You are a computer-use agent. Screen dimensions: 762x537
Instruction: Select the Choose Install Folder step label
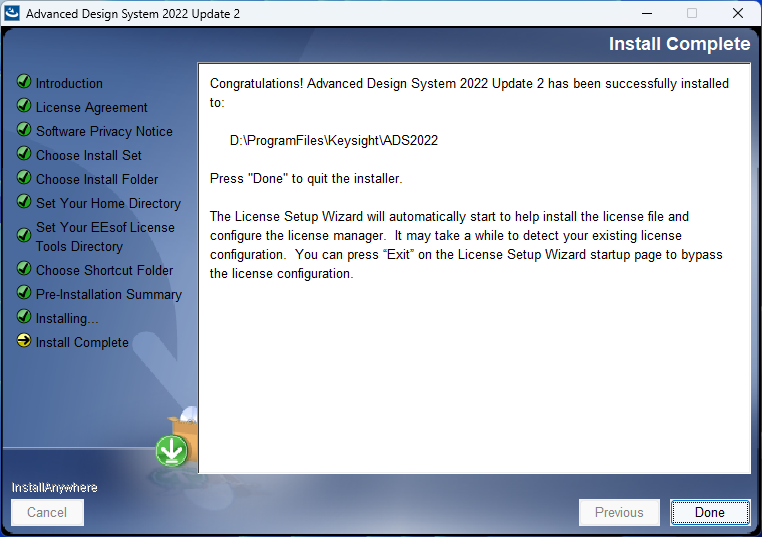coord(97,179)
